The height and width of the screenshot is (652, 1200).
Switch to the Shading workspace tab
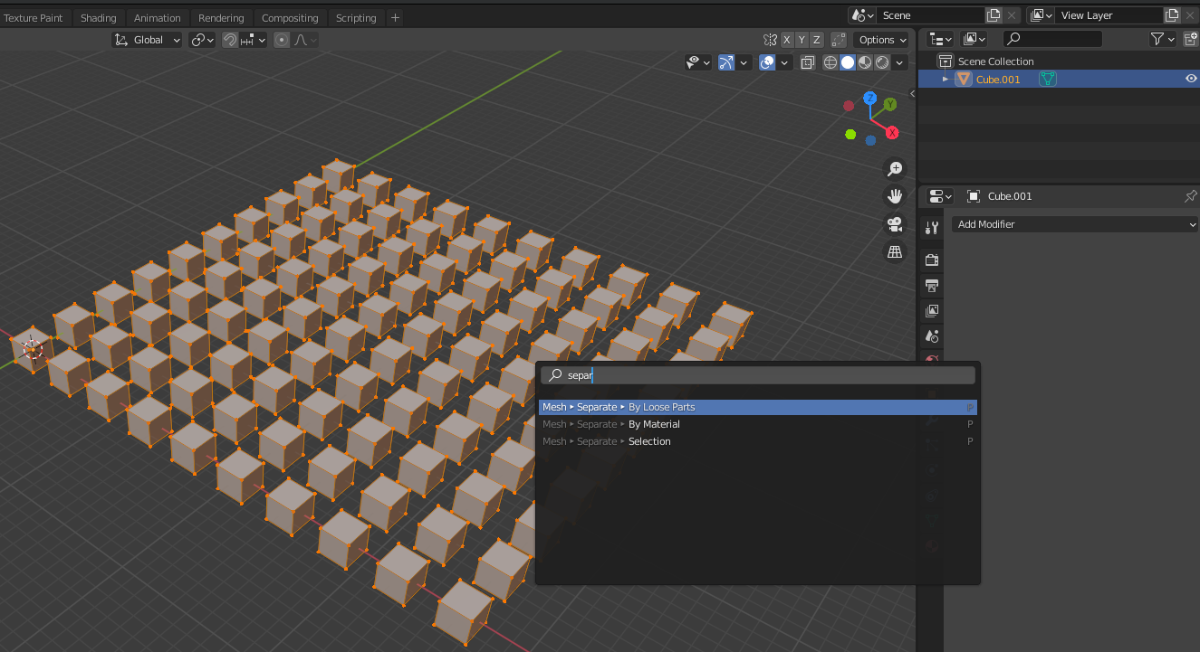pyautogui.click(x=98, y=18)
